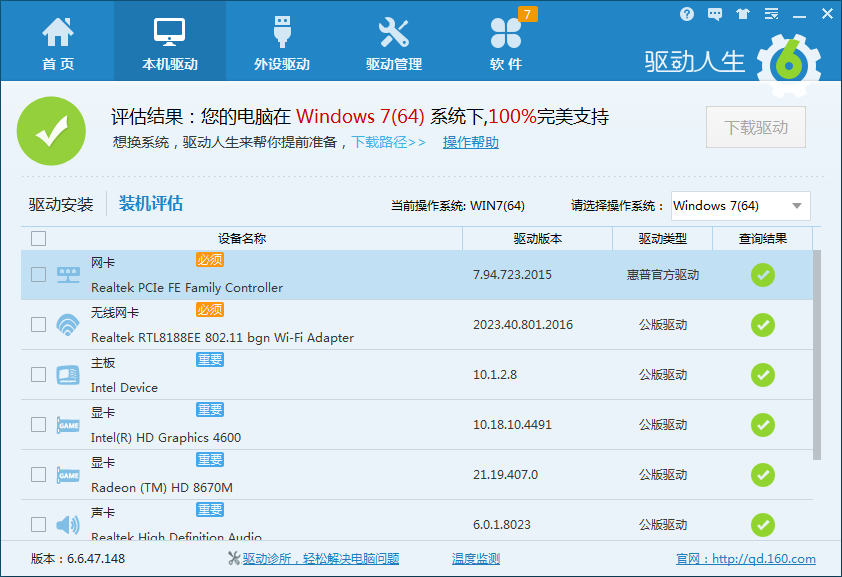Open the 首页 home tab

(x=57, y=43)
